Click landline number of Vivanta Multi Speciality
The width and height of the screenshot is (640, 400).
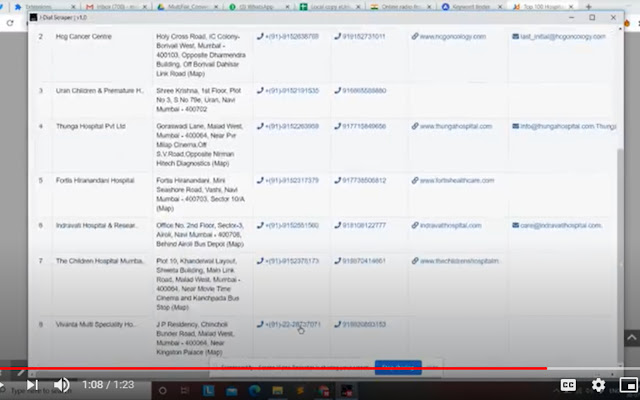pos(289,324)
